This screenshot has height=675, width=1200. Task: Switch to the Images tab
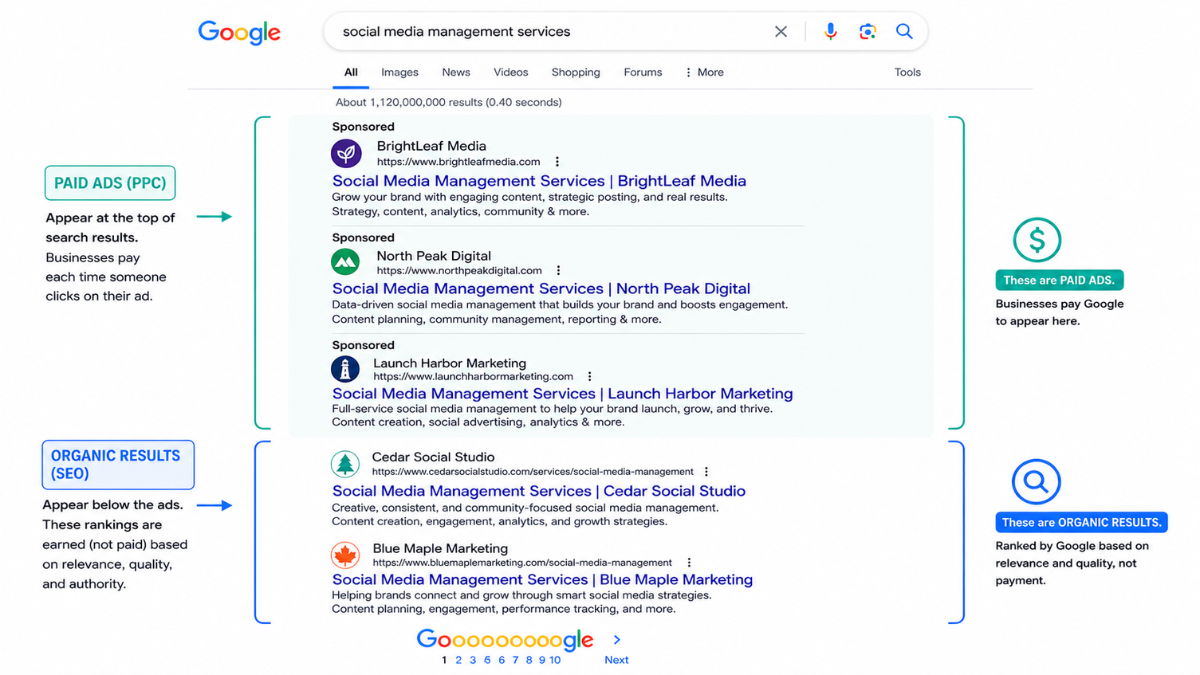tap(400, 72)
